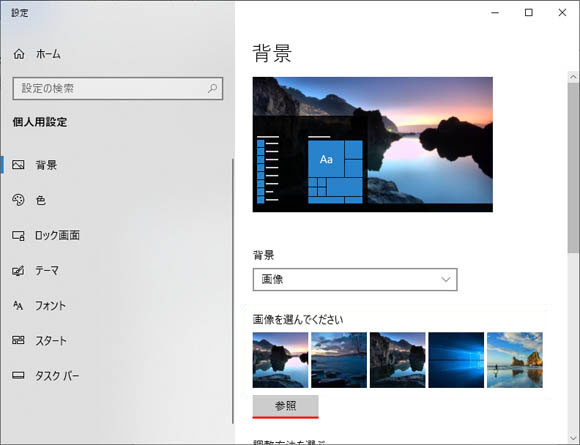Pick the blue Windows logo wallpaper thumbnail

point(456,360)
